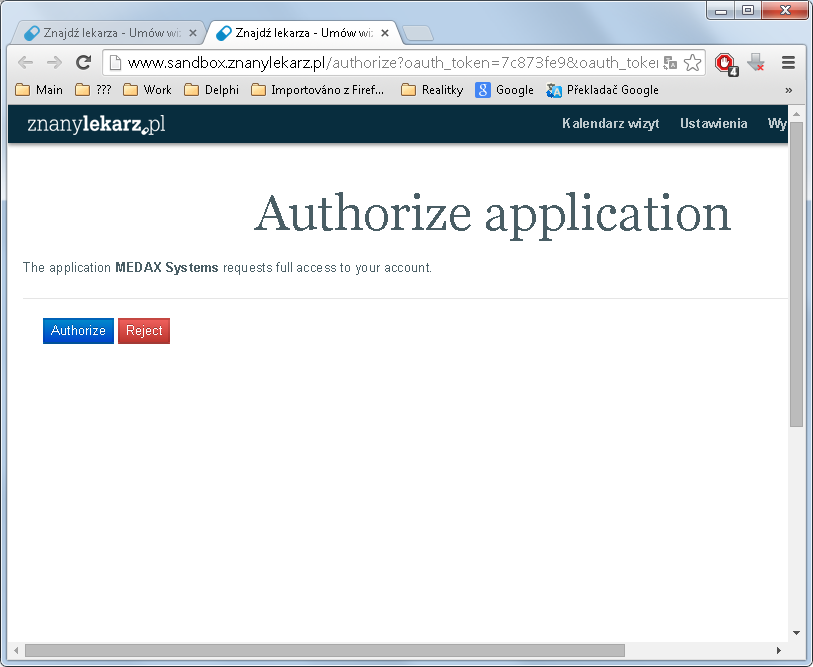This screenshot has height=667, width=813.
Task: Click the translate icon in address bar
Action: [x=670, y=63]
